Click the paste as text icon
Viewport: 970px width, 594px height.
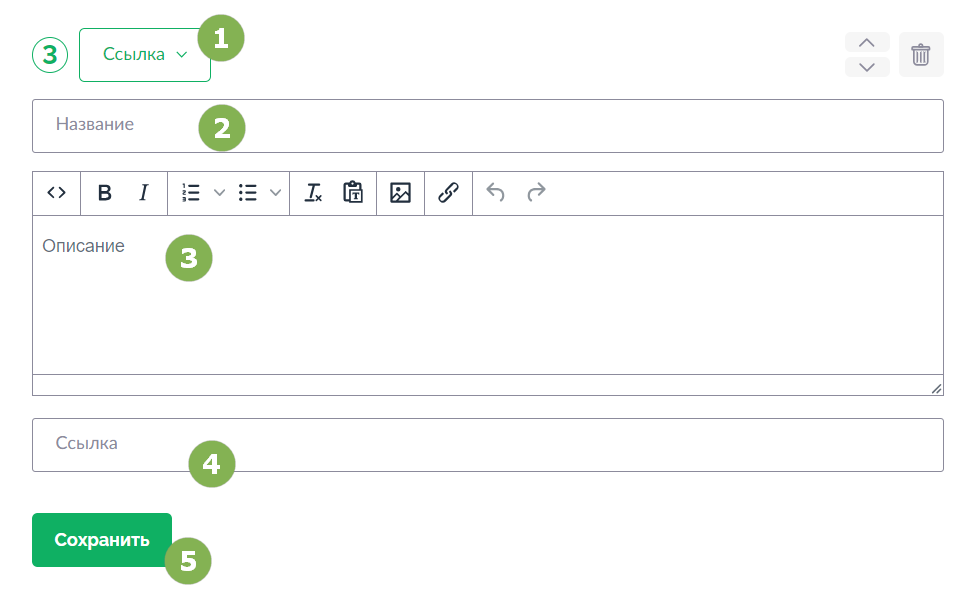coord(353,193)
